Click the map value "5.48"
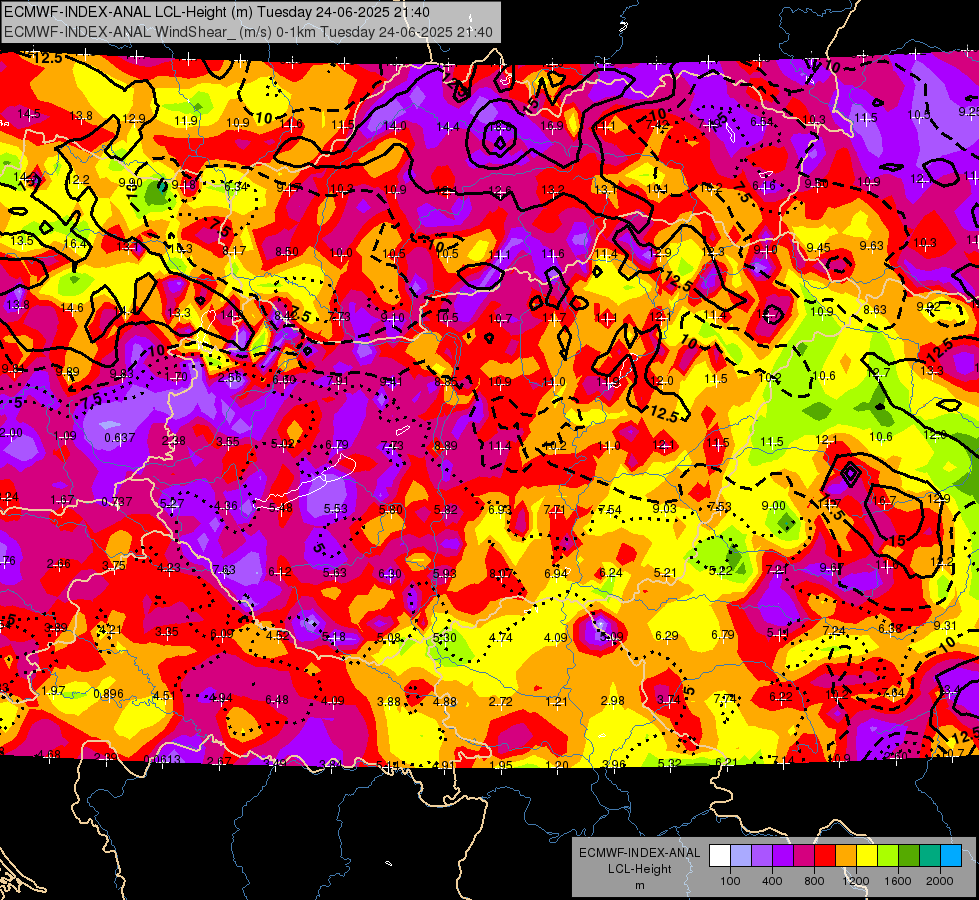979x900 pixels. (x=280, y=508)
